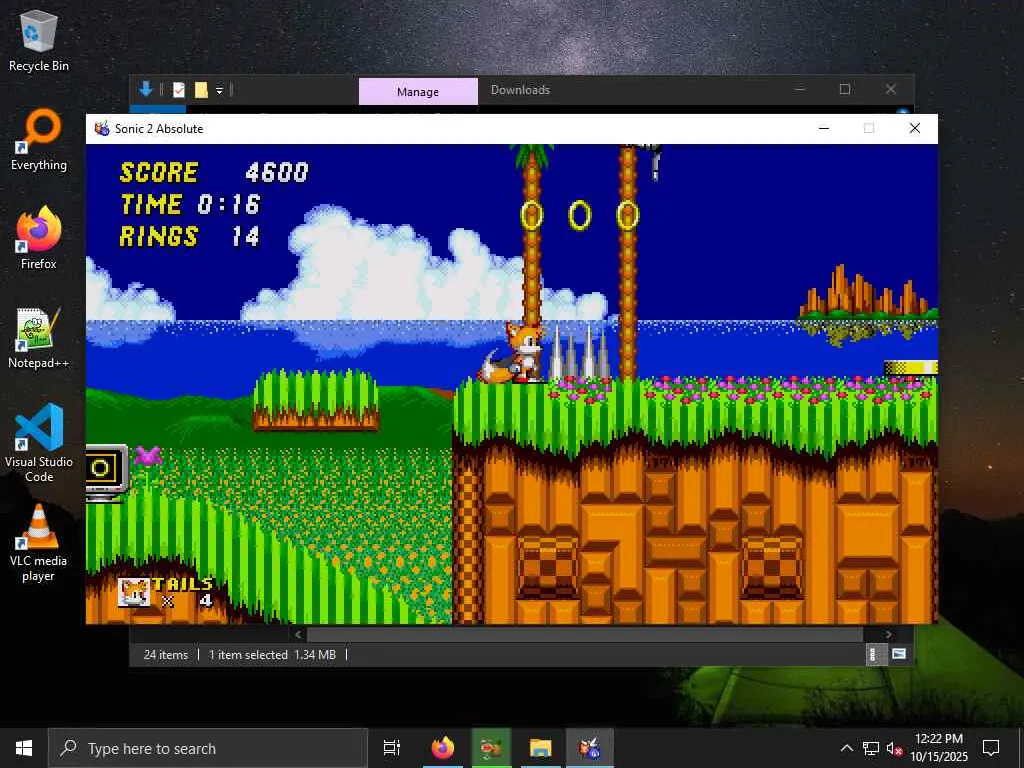Select the Notepad++ desktop shortcut
1024x768 pixels.
[39, 338]
